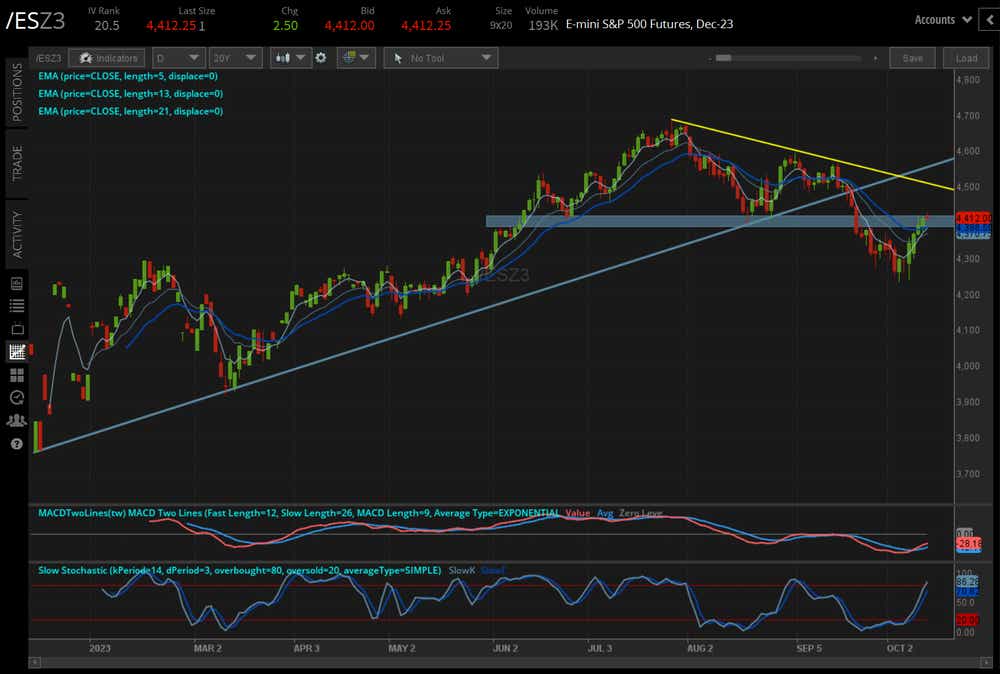Open chart settings gear icon
The image size is (1000, 674).
[x=321, y=58]
